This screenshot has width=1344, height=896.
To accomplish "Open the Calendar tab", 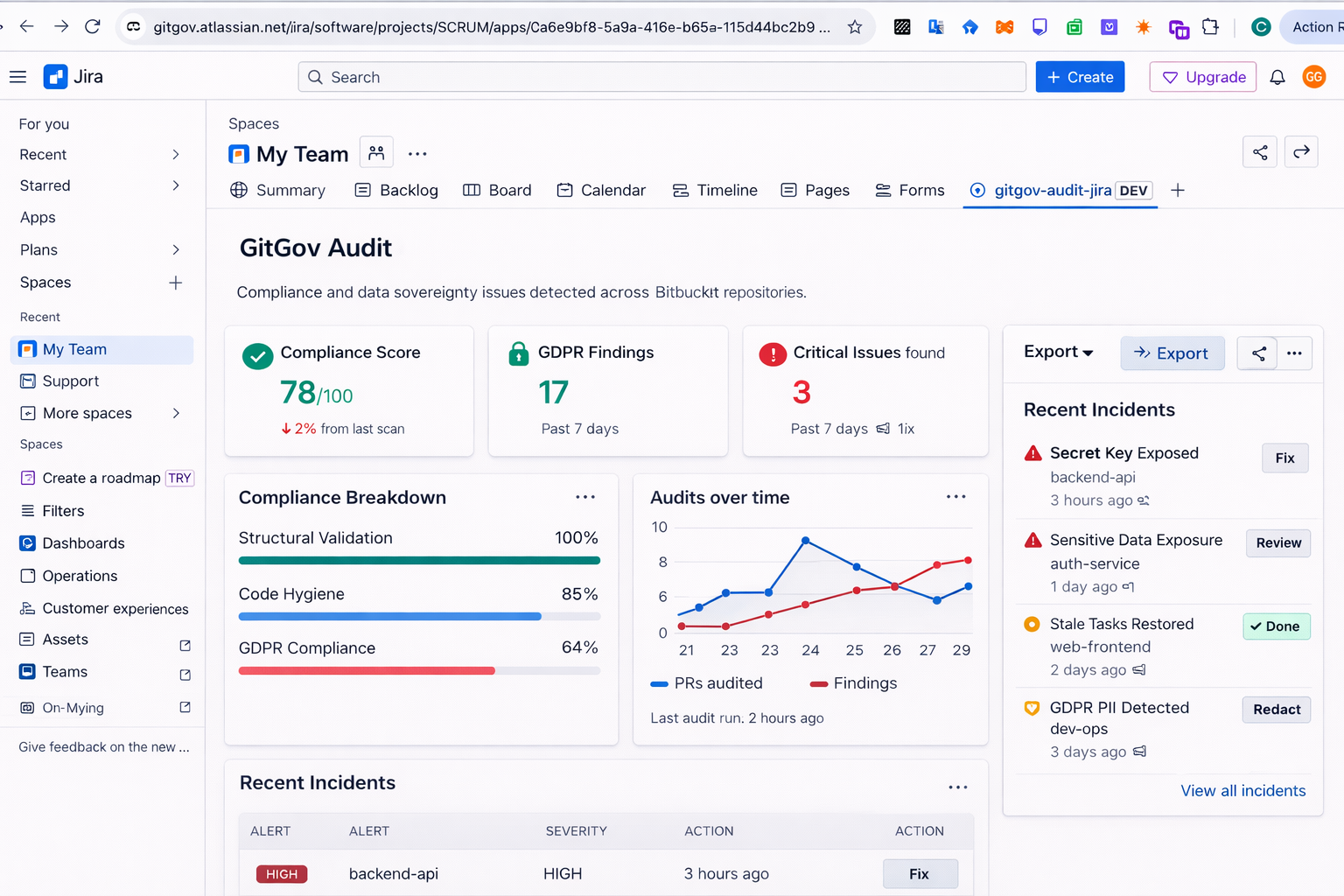I will (601, 190).
